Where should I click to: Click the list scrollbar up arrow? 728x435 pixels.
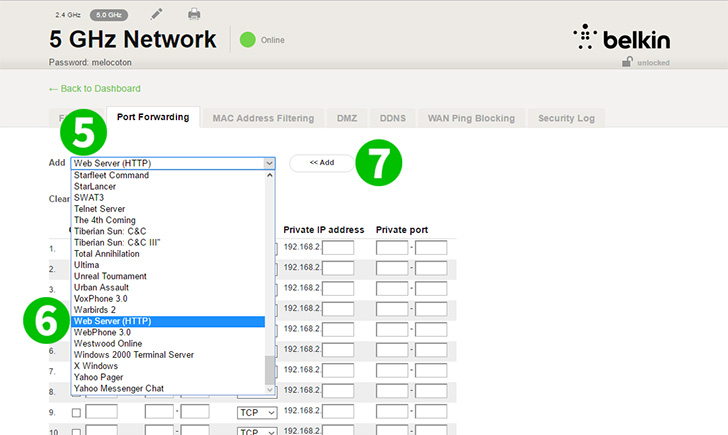pyautogui.click(x=269, y=175)
